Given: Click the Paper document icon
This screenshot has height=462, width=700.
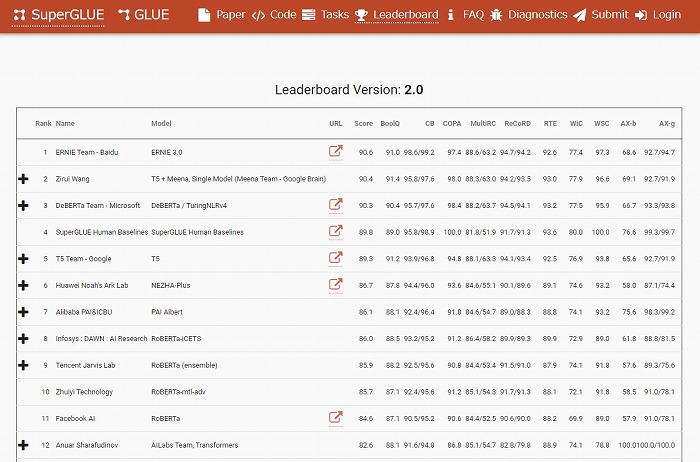Looking at the screenshot, I should click(204, 15).
